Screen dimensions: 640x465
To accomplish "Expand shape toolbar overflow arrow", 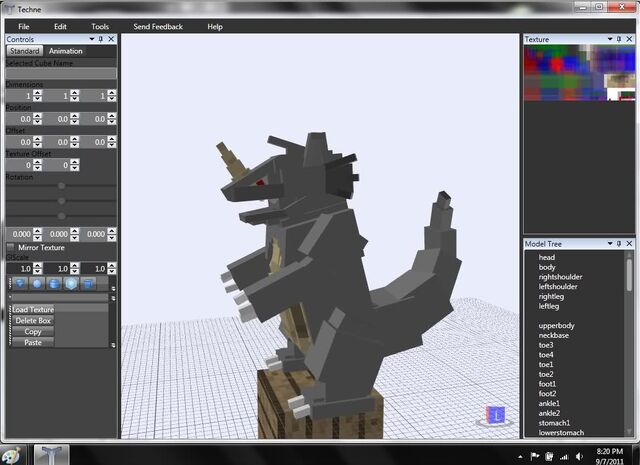I will (x=113, y=288).
